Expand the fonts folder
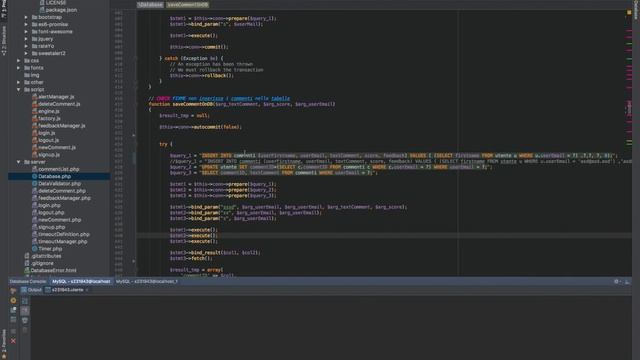This screenshot has height=360, width=640. [18, 68]
